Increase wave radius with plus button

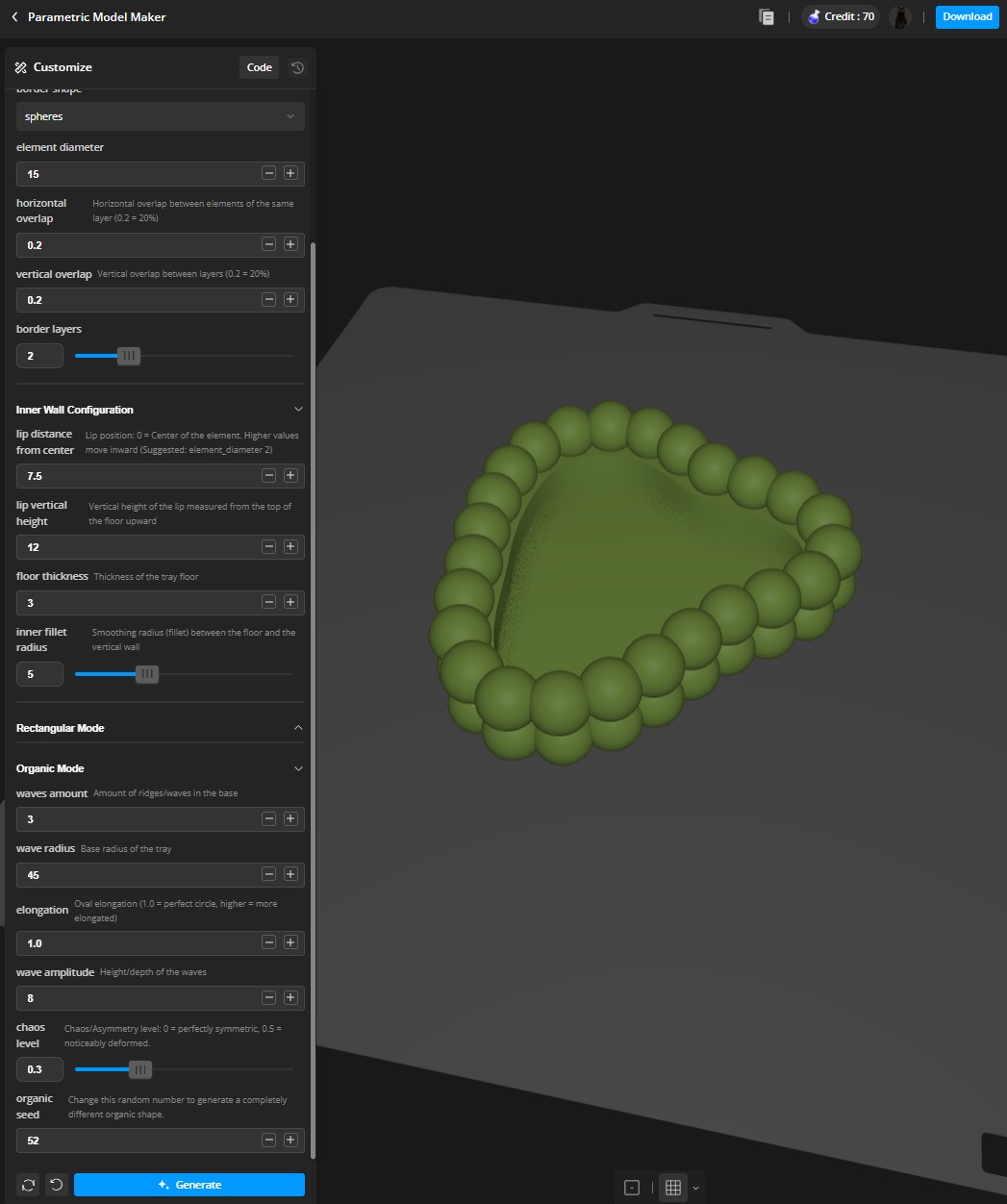pos(290,875)
